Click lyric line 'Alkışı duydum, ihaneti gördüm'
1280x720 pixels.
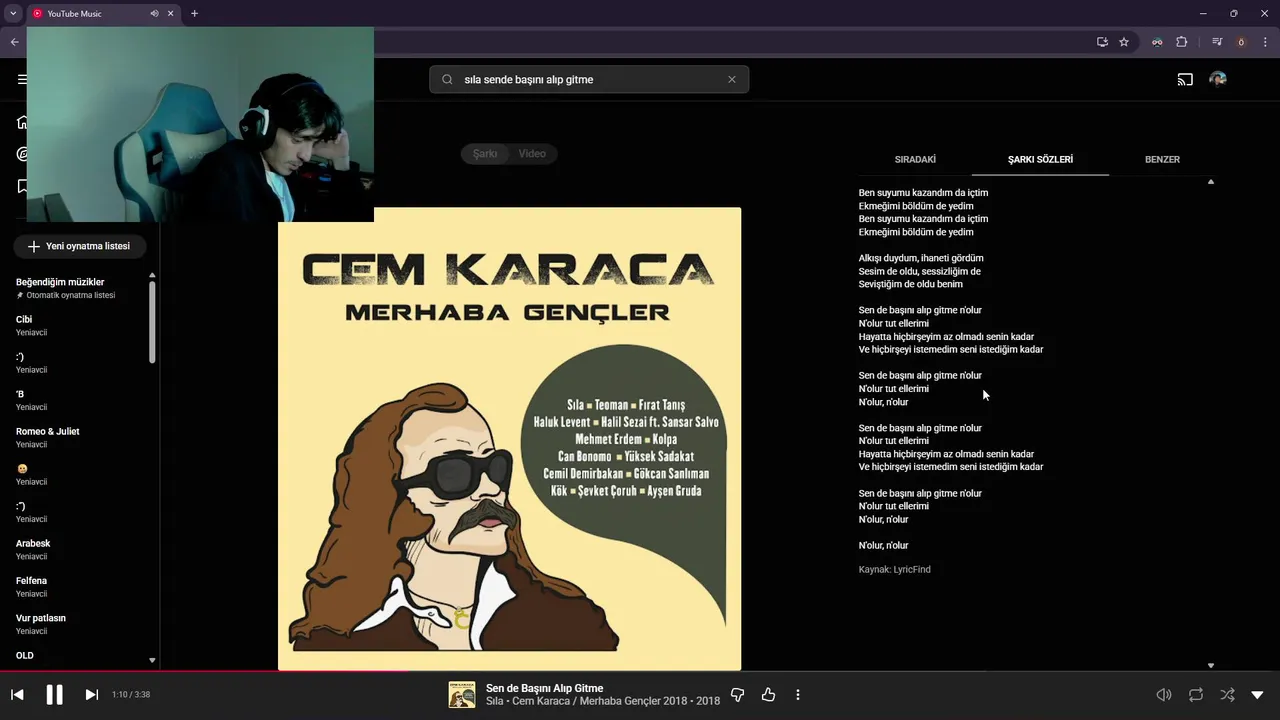tap(921, 258)
